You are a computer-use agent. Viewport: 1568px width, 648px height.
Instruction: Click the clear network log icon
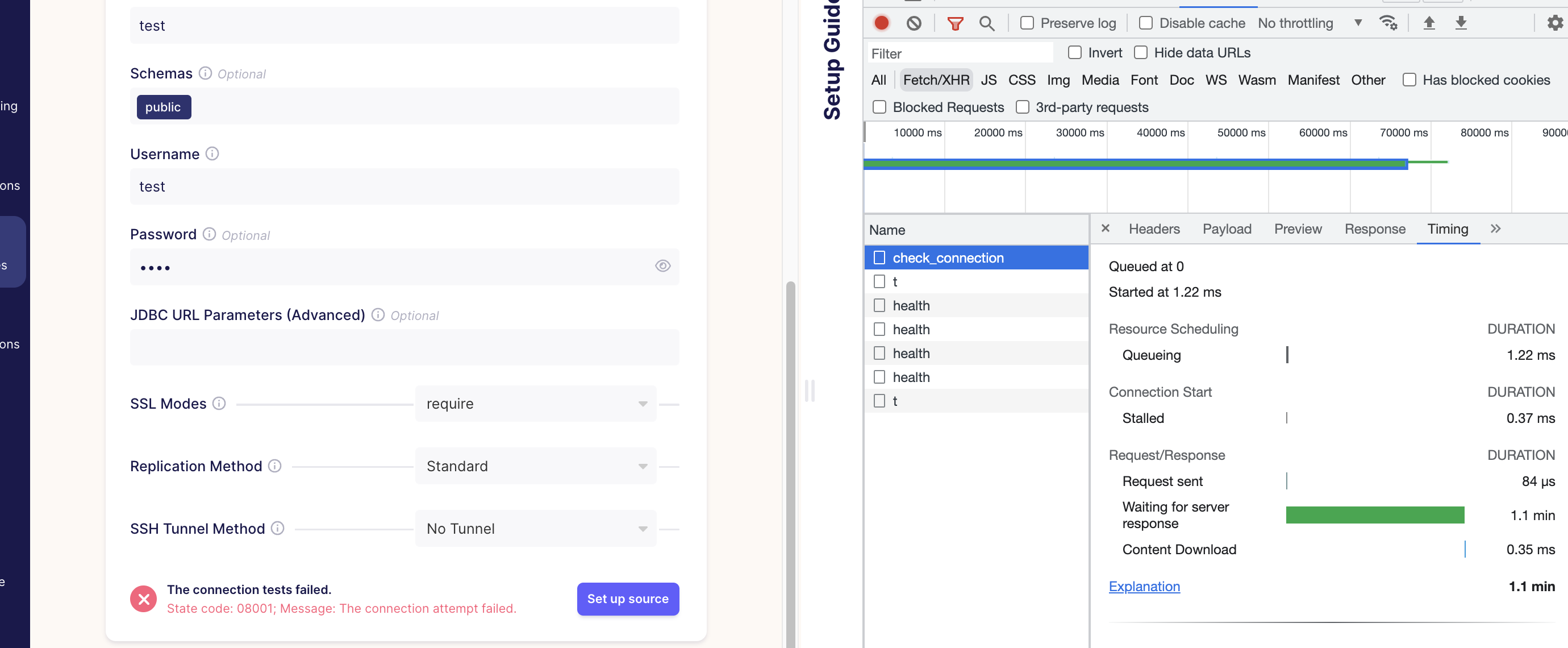click(913, 23)
